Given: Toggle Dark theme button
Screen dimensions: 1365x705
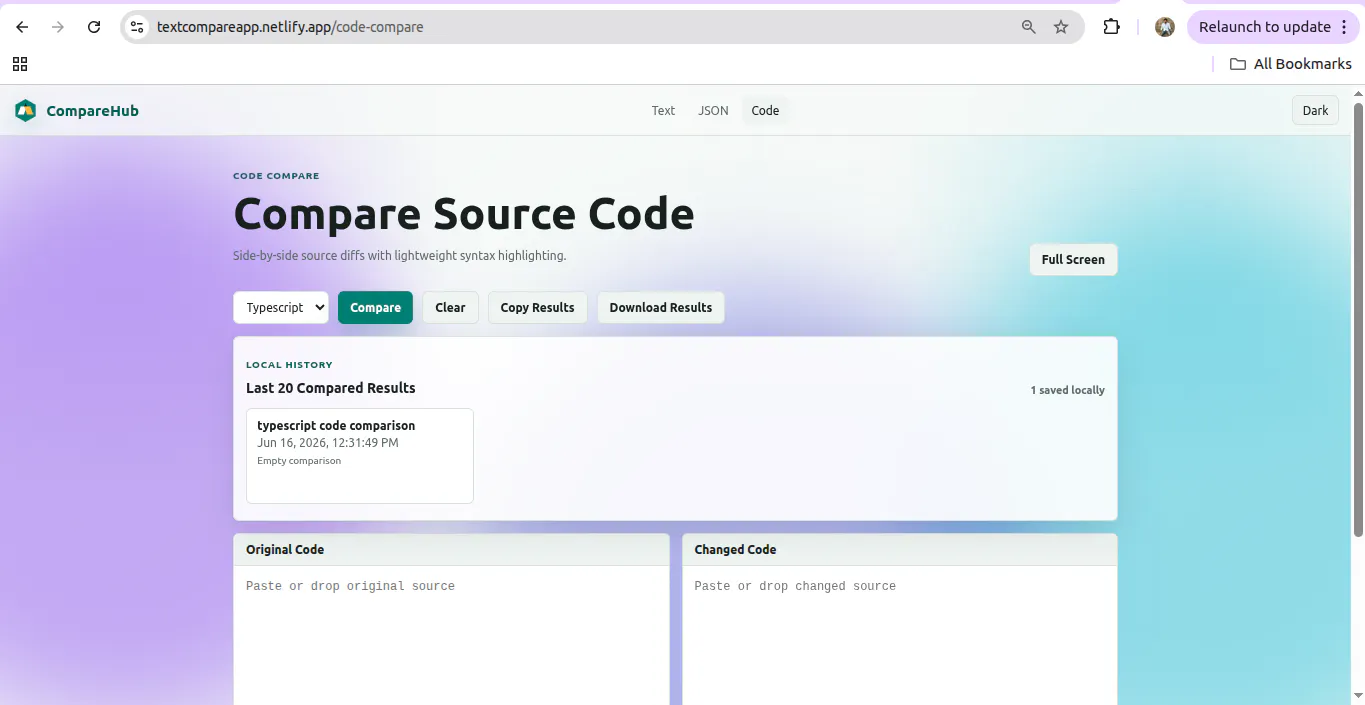Looking at the screenshot, I should pos(1315,111).
